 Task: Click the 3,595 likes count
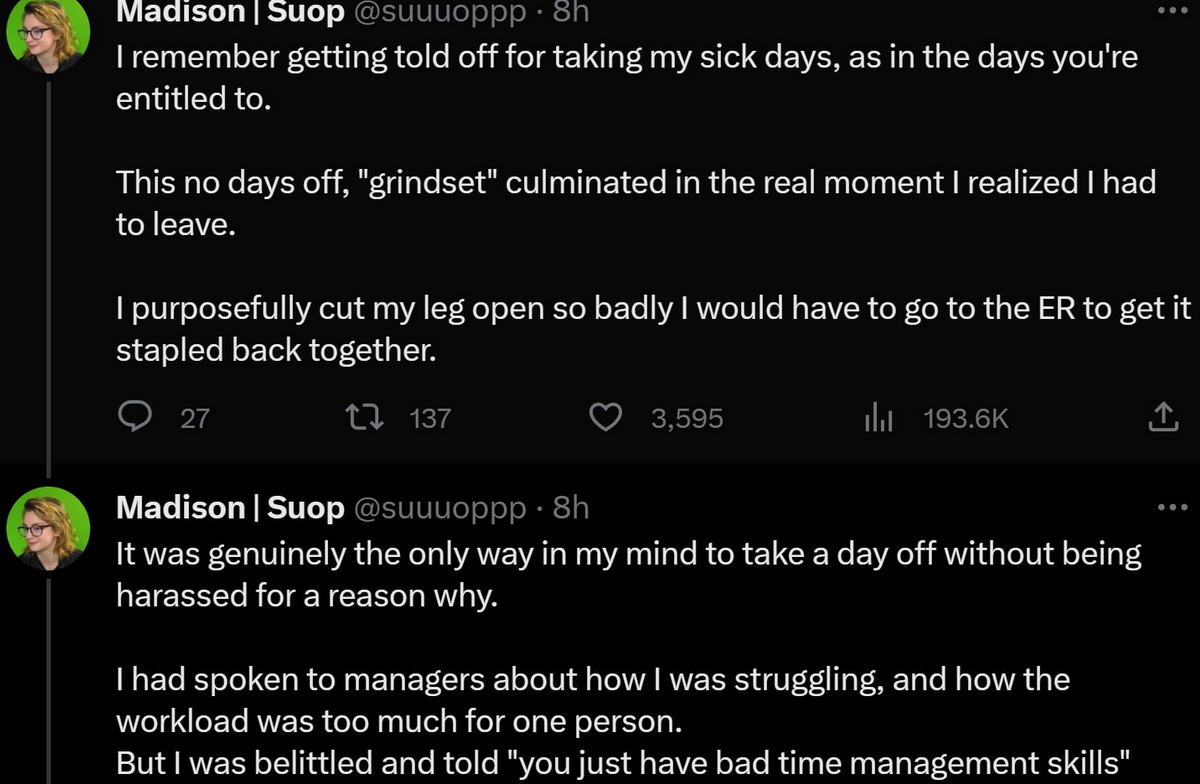[686, 418]
